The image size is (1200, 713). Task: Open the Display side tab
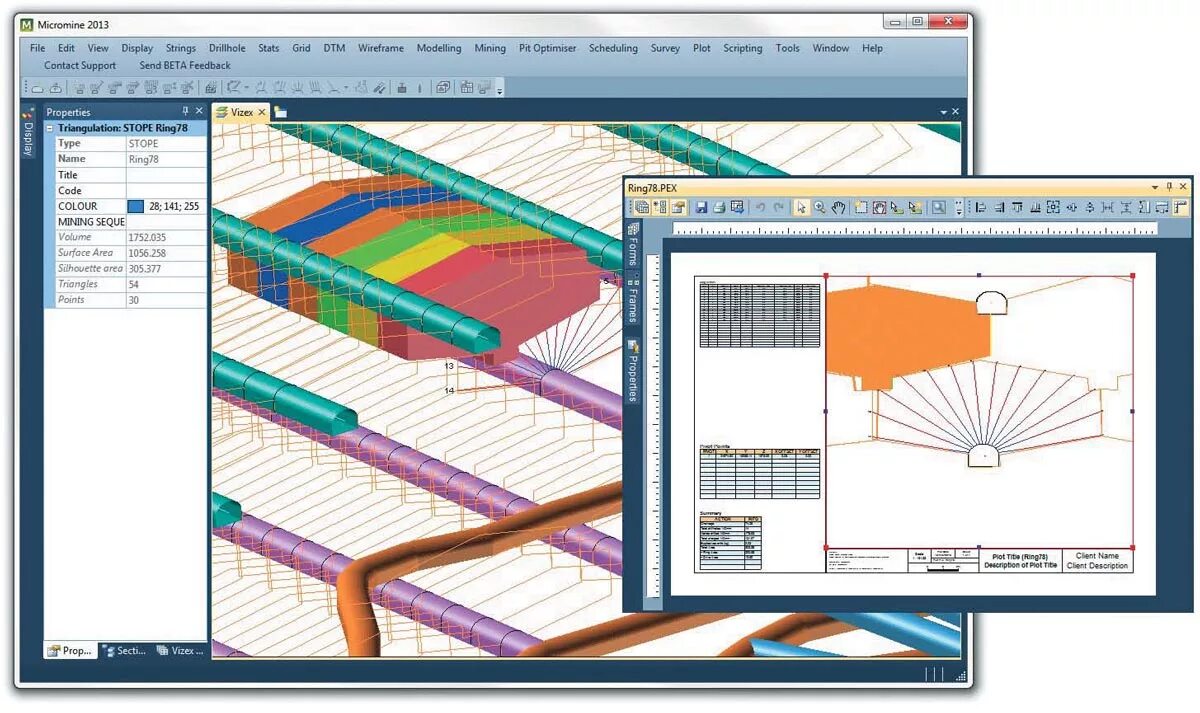(28, 133)
